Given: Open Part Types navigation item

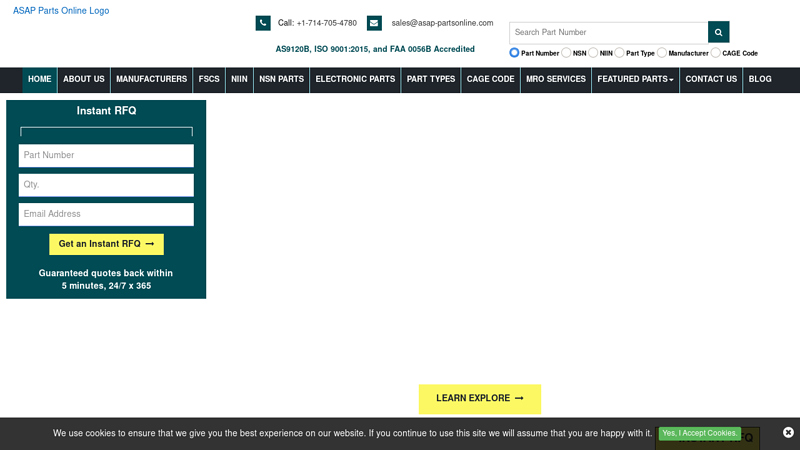Looking at the screenshot, I should 431,80.
